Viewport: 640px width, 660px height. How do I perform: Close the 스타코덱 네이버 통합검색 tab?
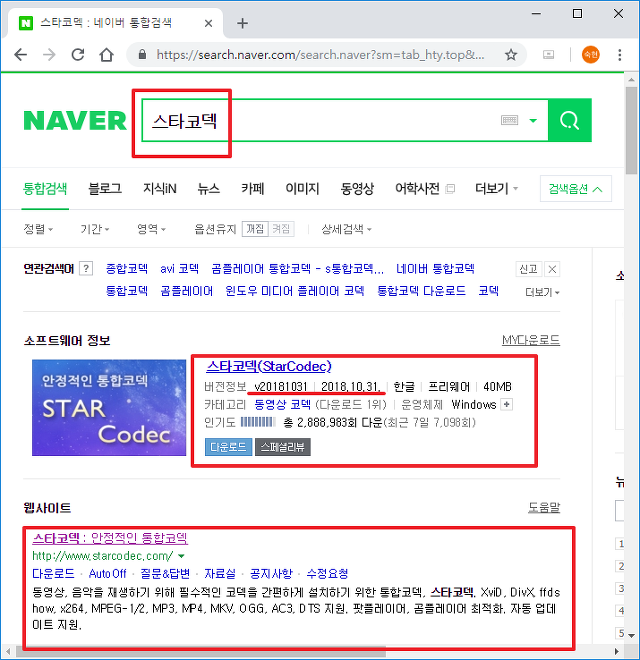pyautogui.click(x=208, y=23)
